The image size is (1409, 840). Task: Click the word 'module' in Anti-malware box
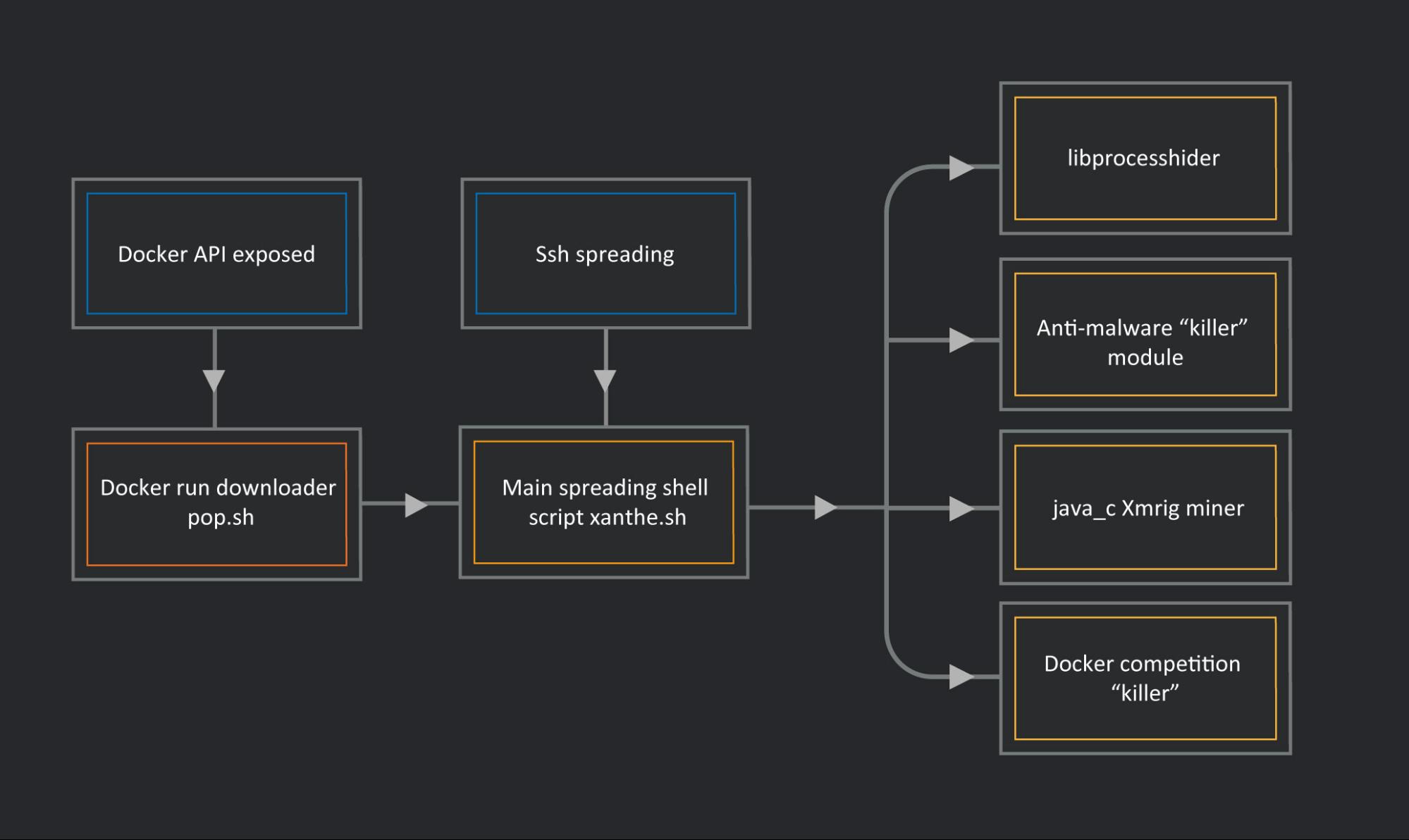[x=1145, y=357]
